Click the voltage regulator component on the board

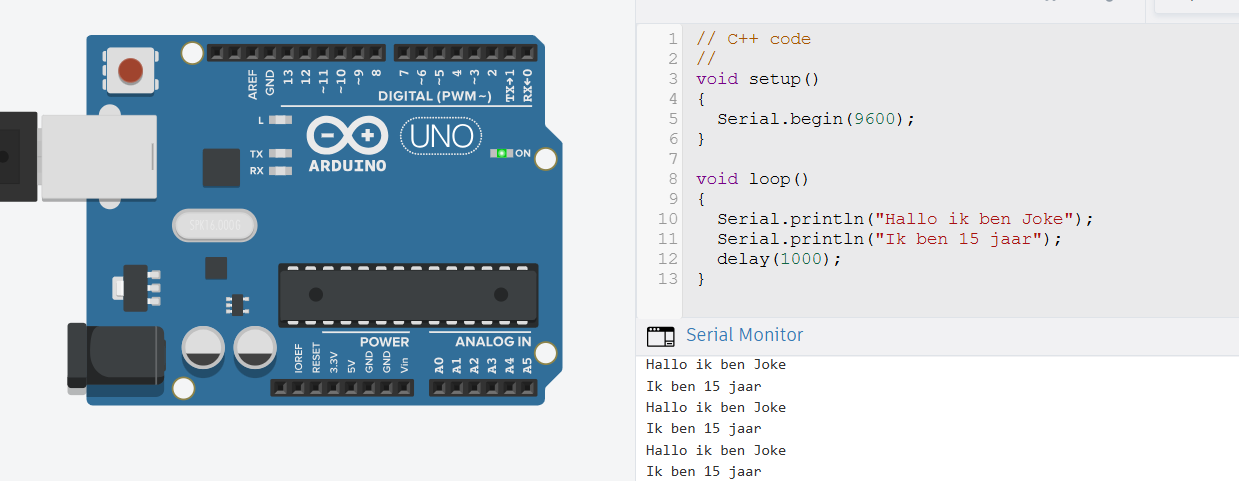pyautogui.click(x=135, y=287)
